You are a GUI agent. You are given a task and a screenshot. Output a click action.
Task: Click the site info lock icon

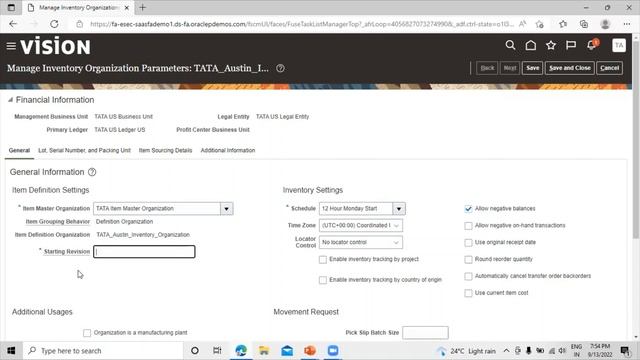pos(80,24)
